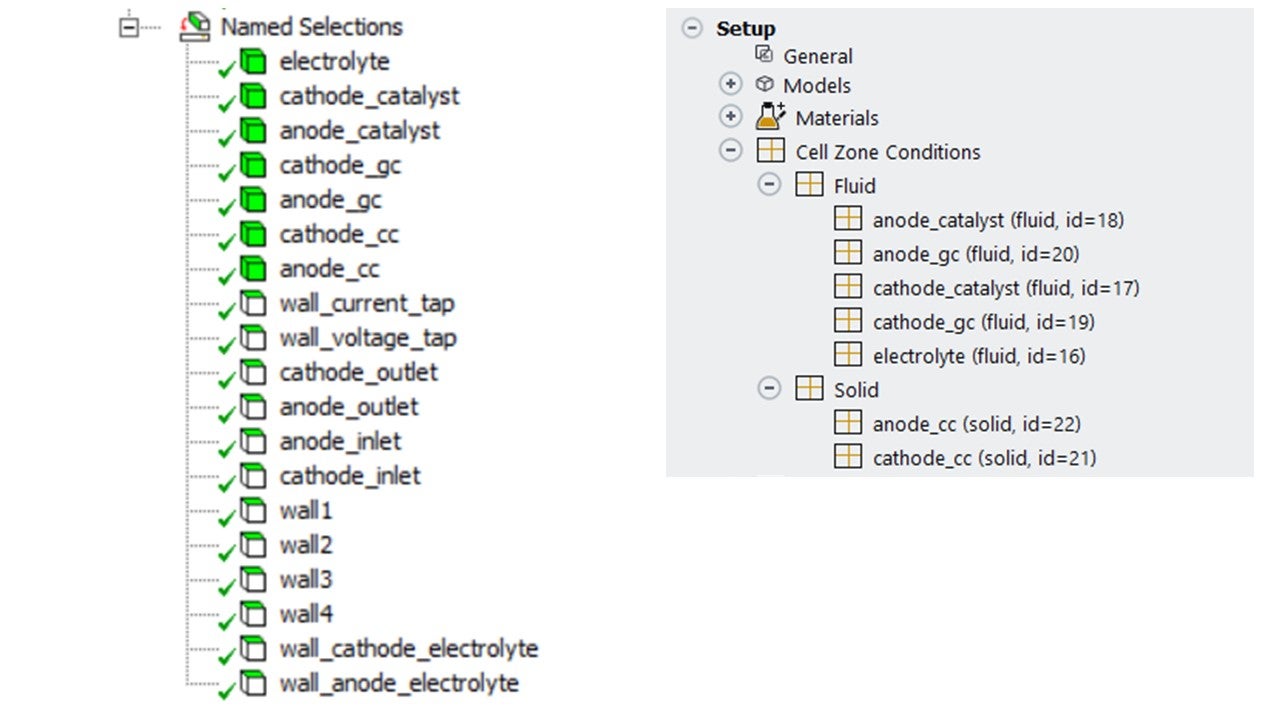1280x720 pixels.
Task: Click the face icon next to wall_current_tap
Action: 254,303
